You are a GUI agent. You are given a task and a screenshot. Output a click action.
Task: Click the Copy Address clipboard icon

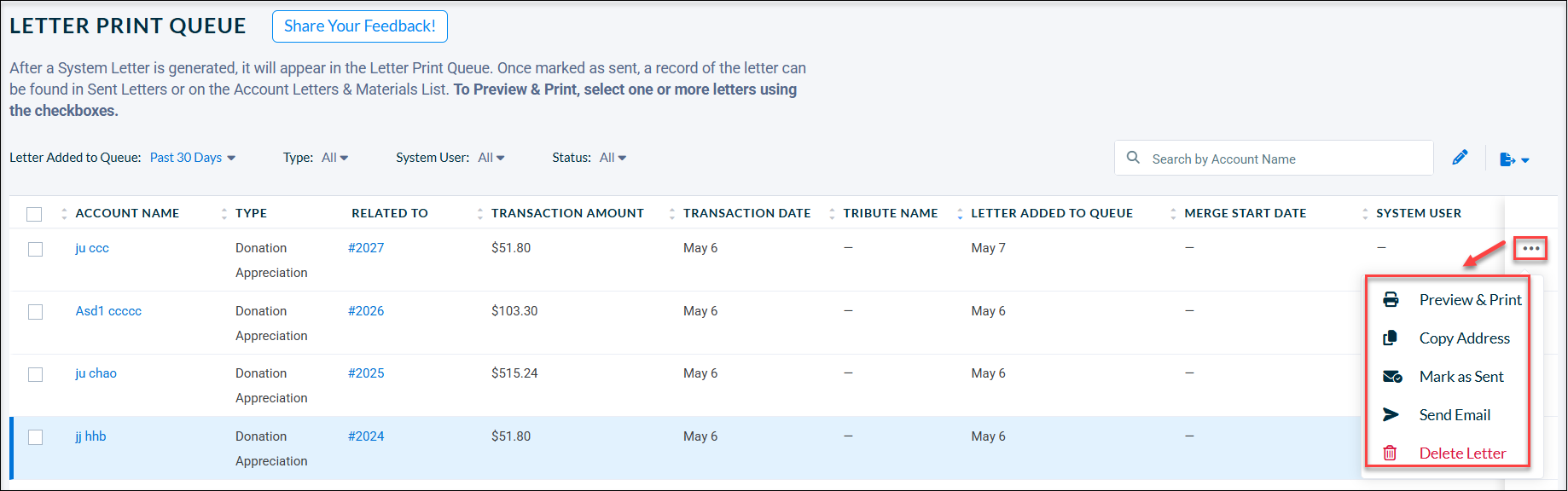point(1391,338)
